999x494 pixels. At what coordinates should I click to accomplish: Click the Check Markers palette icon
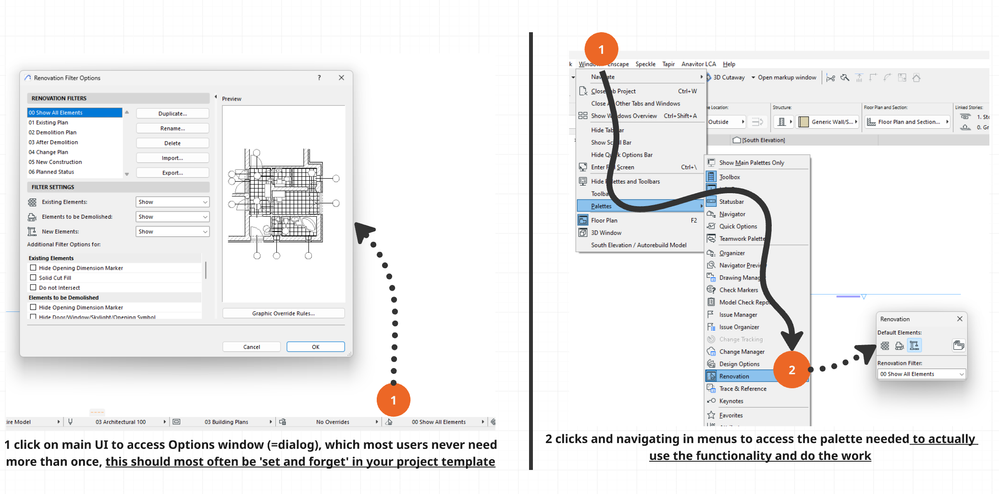[x=712, y=290]
